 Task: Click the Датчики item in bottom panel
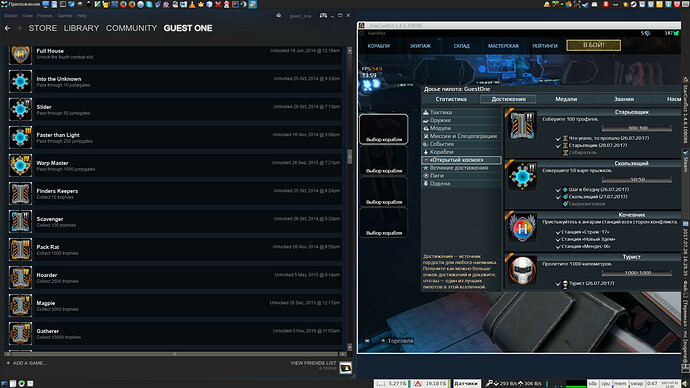pyautogui.click(x=466, y=384)
